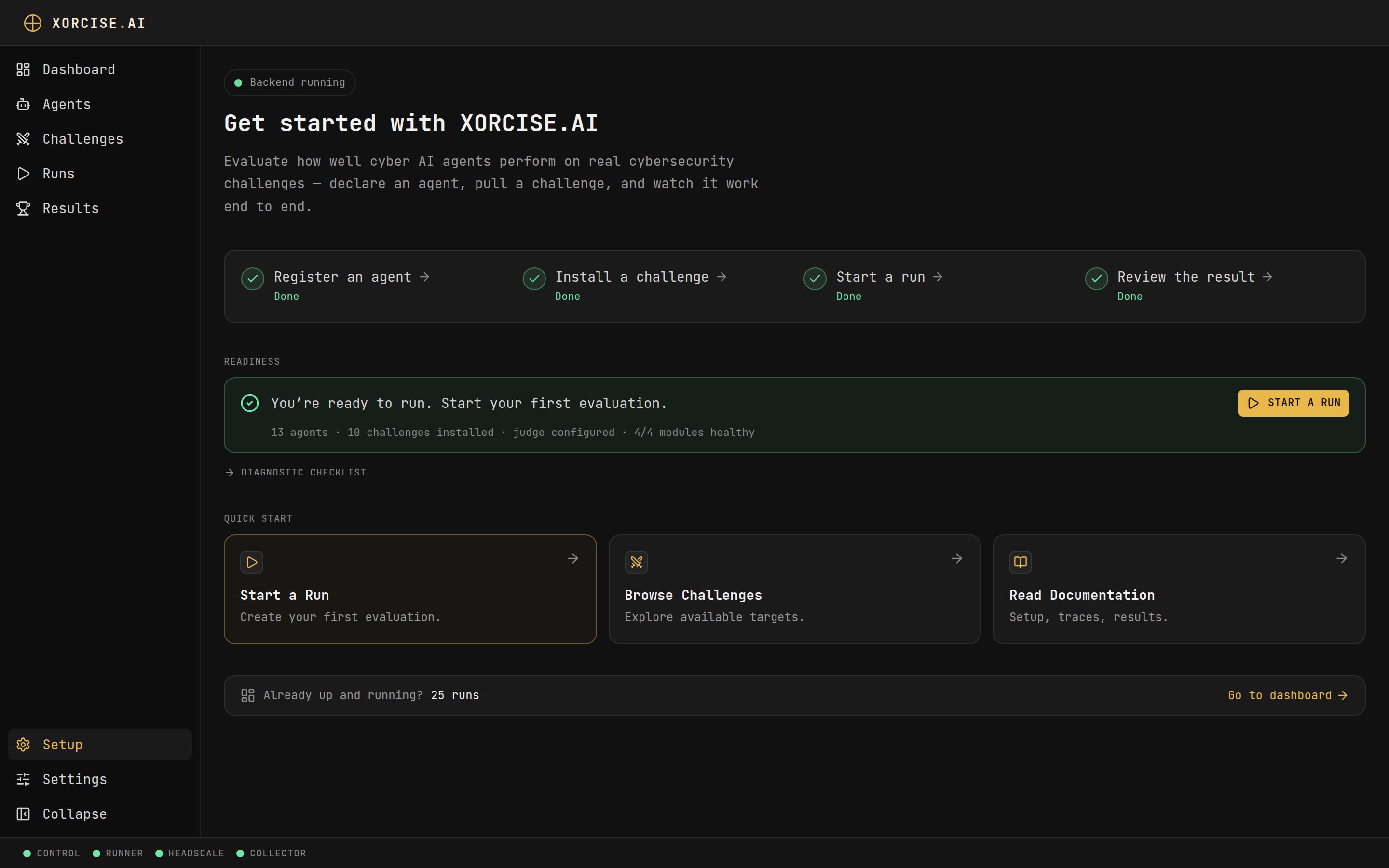Open the Review the result step link
The height and width of the screenshot is (868, 1389).
pyautogui.click(x=1195, y=277)
